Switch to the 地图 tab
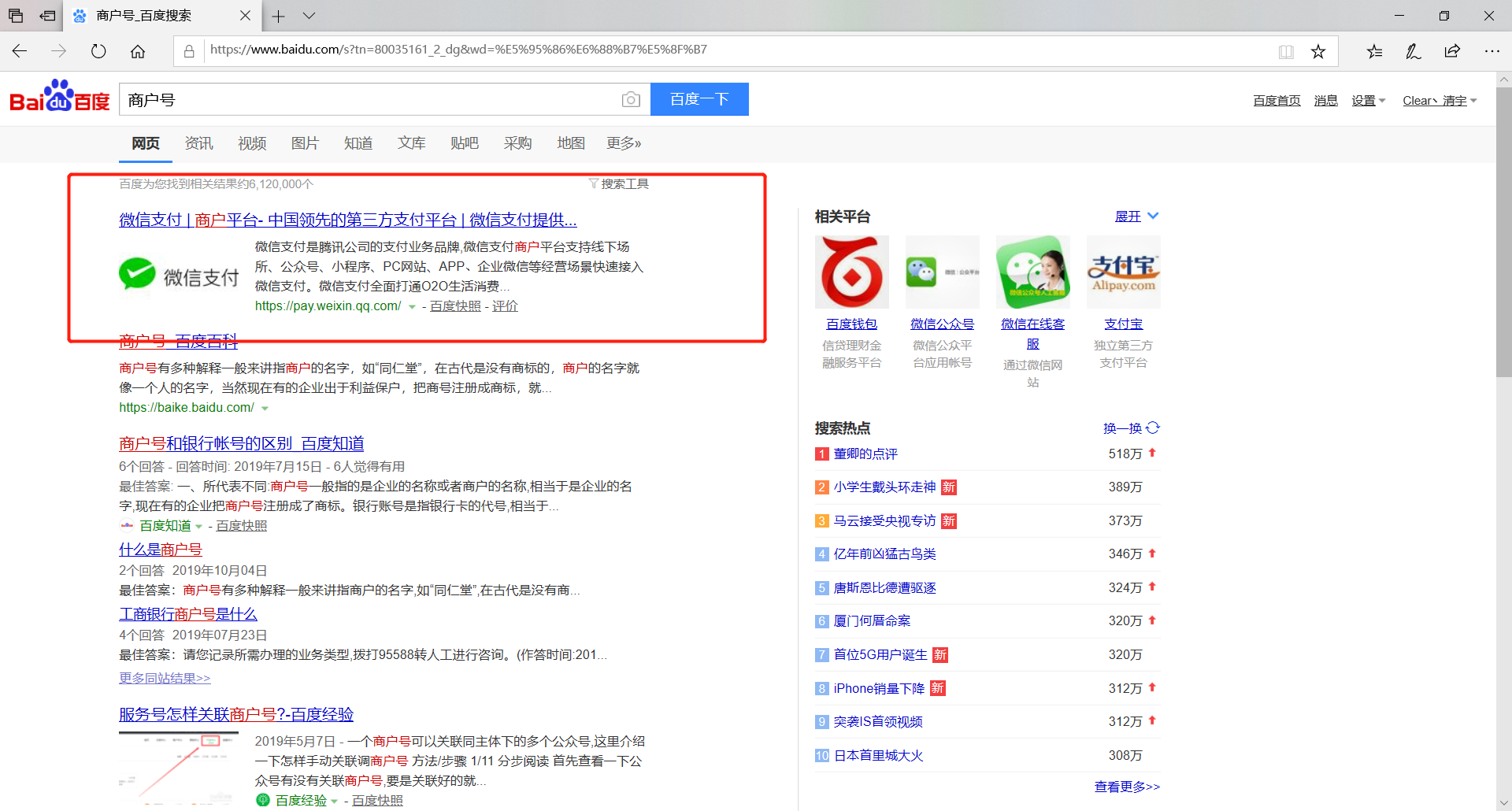Image resolution: width=1512 pixels, height=811 pixels. 571,143
